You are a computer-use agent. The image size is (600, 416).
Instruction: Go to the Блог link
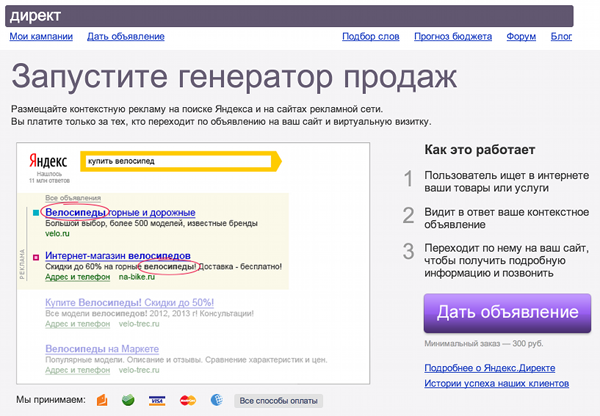(561, 36)
